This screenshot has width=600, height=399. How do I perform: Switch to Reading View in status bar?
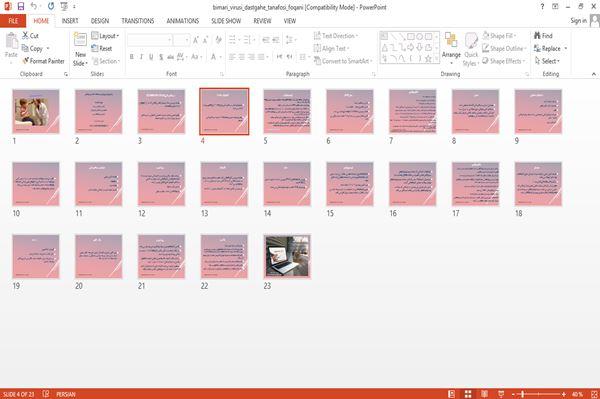click(484, 394)
